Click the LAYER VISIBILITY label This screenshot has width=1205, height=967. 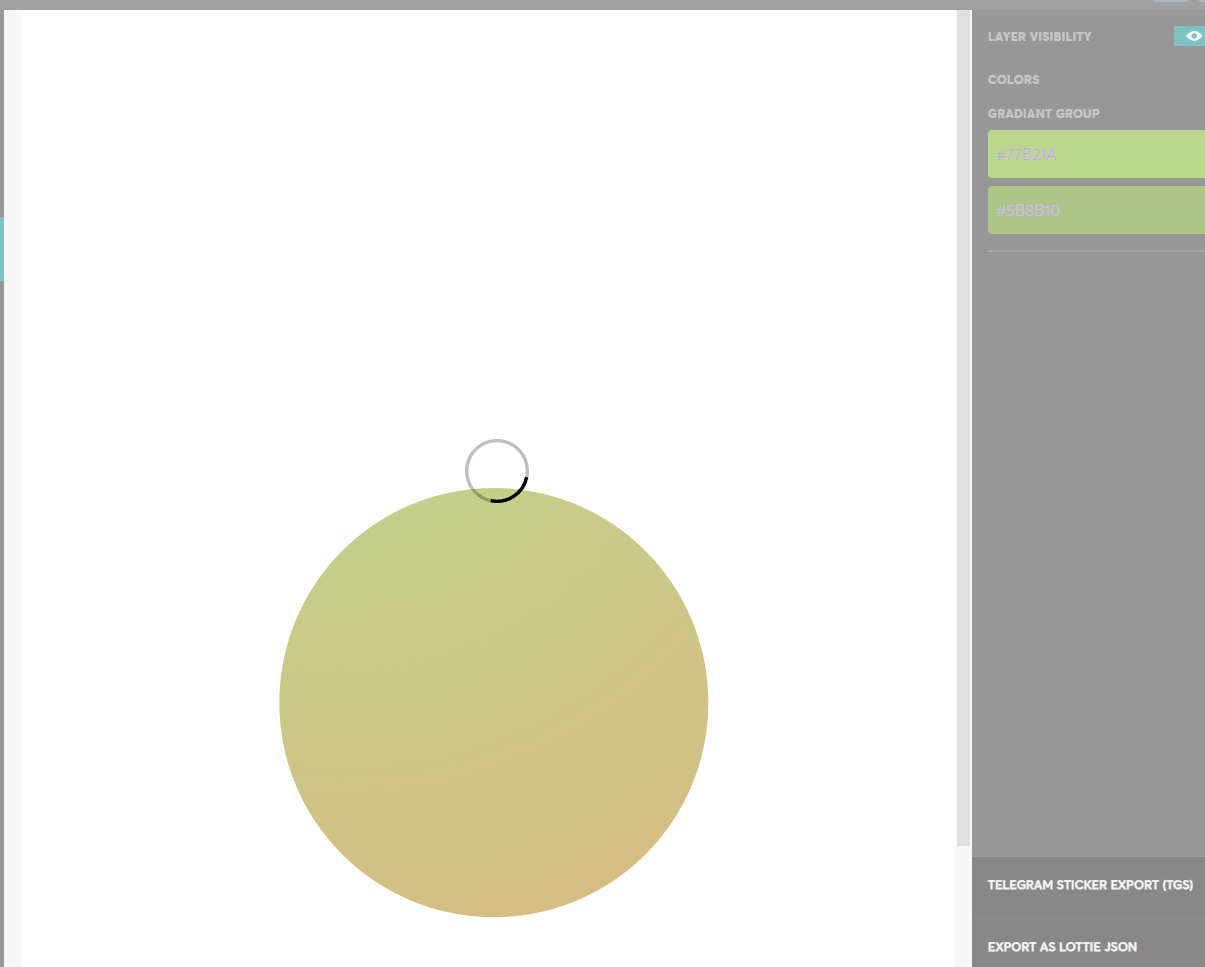coord(1038,36)
